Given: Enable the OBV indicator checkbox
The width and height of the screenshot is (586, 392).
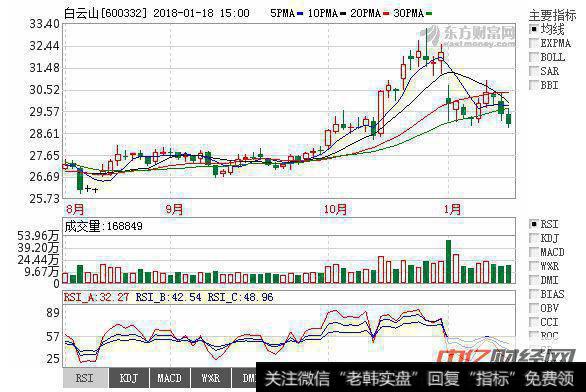Looking at the screenshot, I should click(x=534, y=308).
